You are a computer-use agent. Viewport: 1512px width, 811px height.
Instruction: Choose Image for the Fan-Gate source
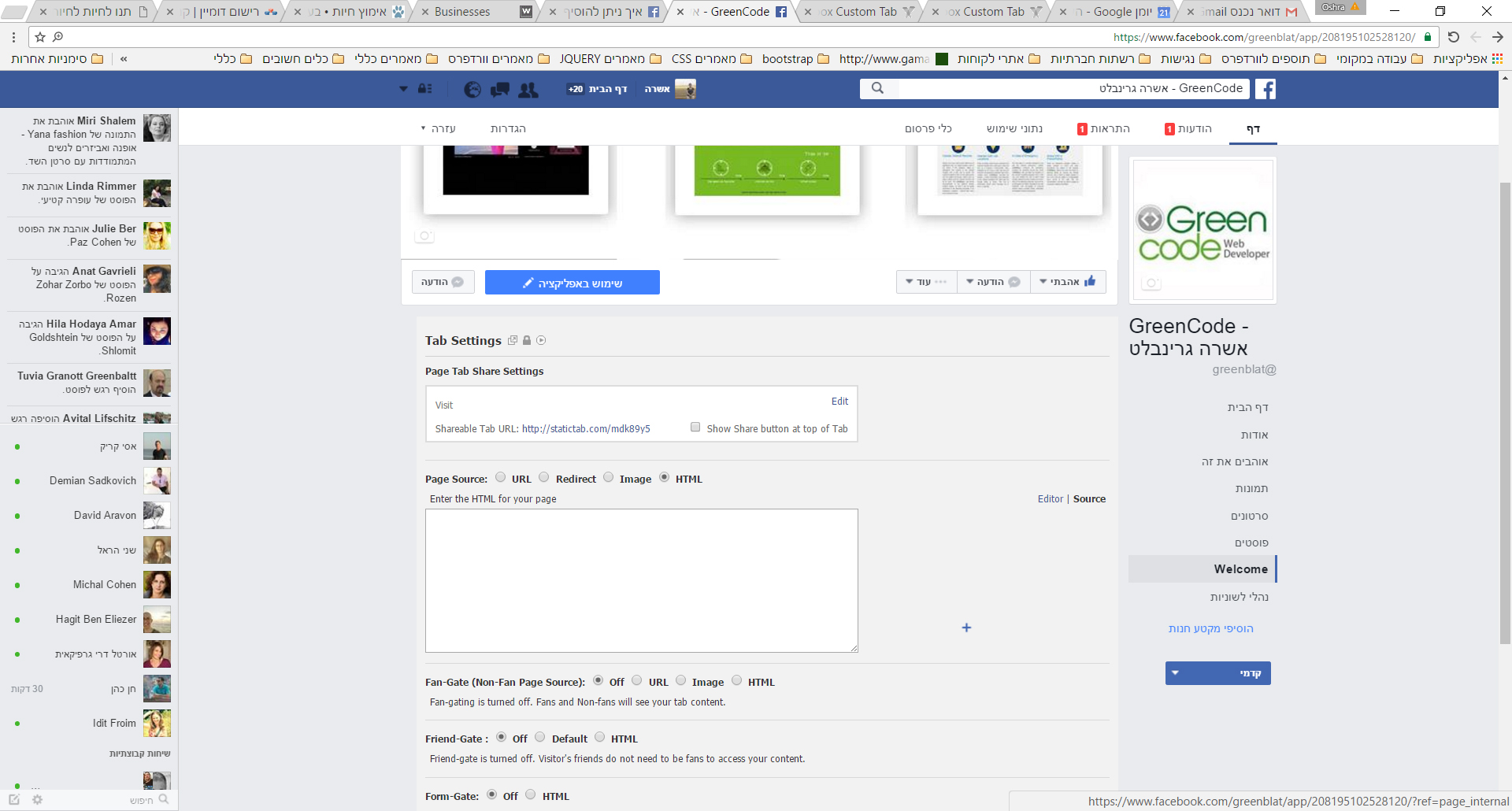coord(681,680)
